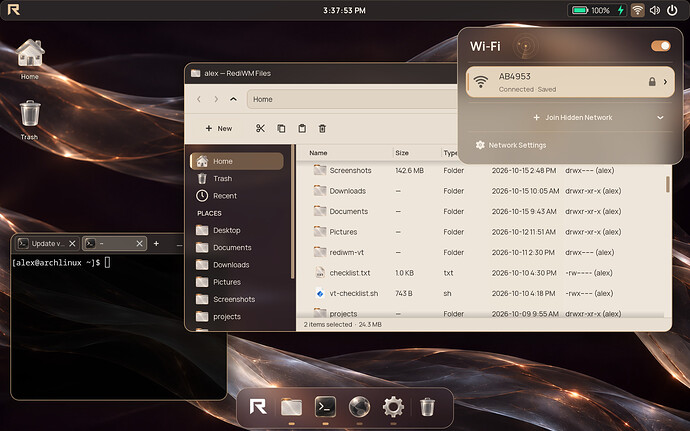690x431 pixels.
Task: Click the file list vertical scrollbar
Action: [667, 184]
